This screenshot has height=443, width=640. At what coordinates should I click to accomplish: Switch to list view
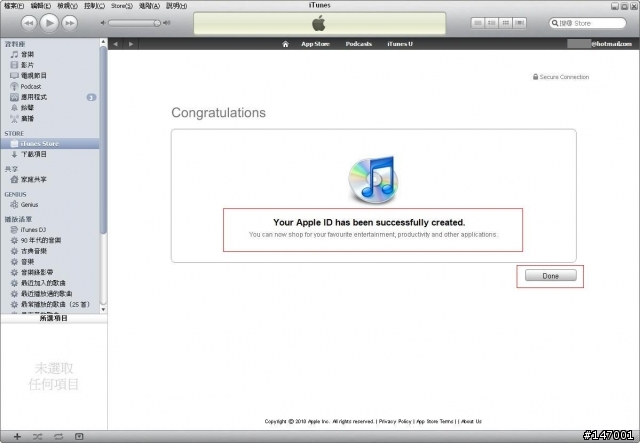478,23
